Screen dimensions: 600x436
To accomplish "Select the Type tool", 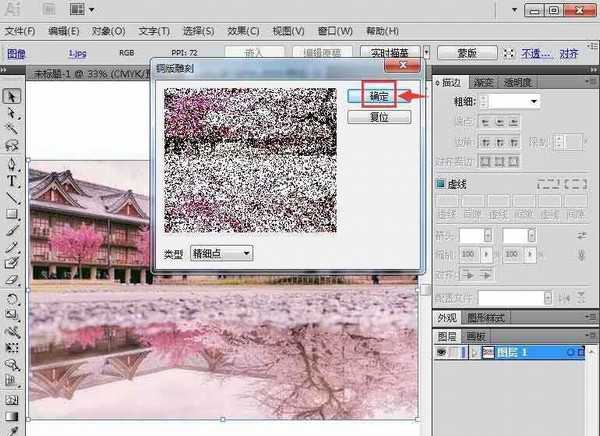I will (13, 181).
